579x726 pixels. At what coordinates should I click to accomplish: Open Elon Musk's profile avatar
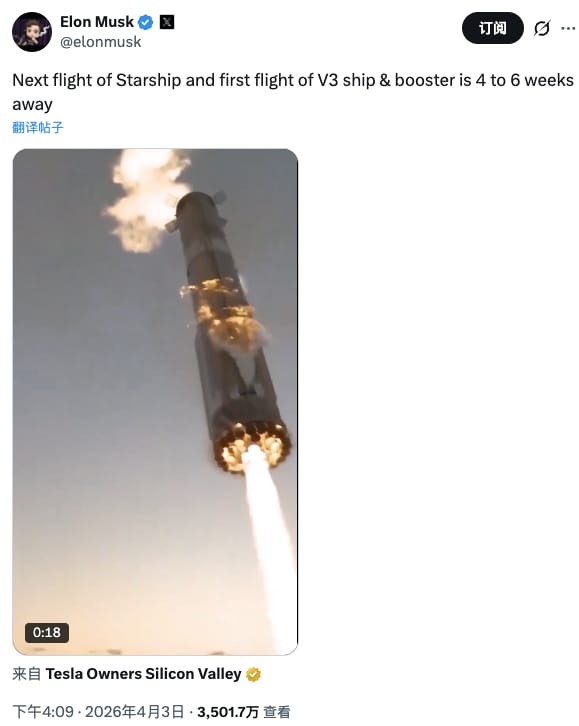32,32
